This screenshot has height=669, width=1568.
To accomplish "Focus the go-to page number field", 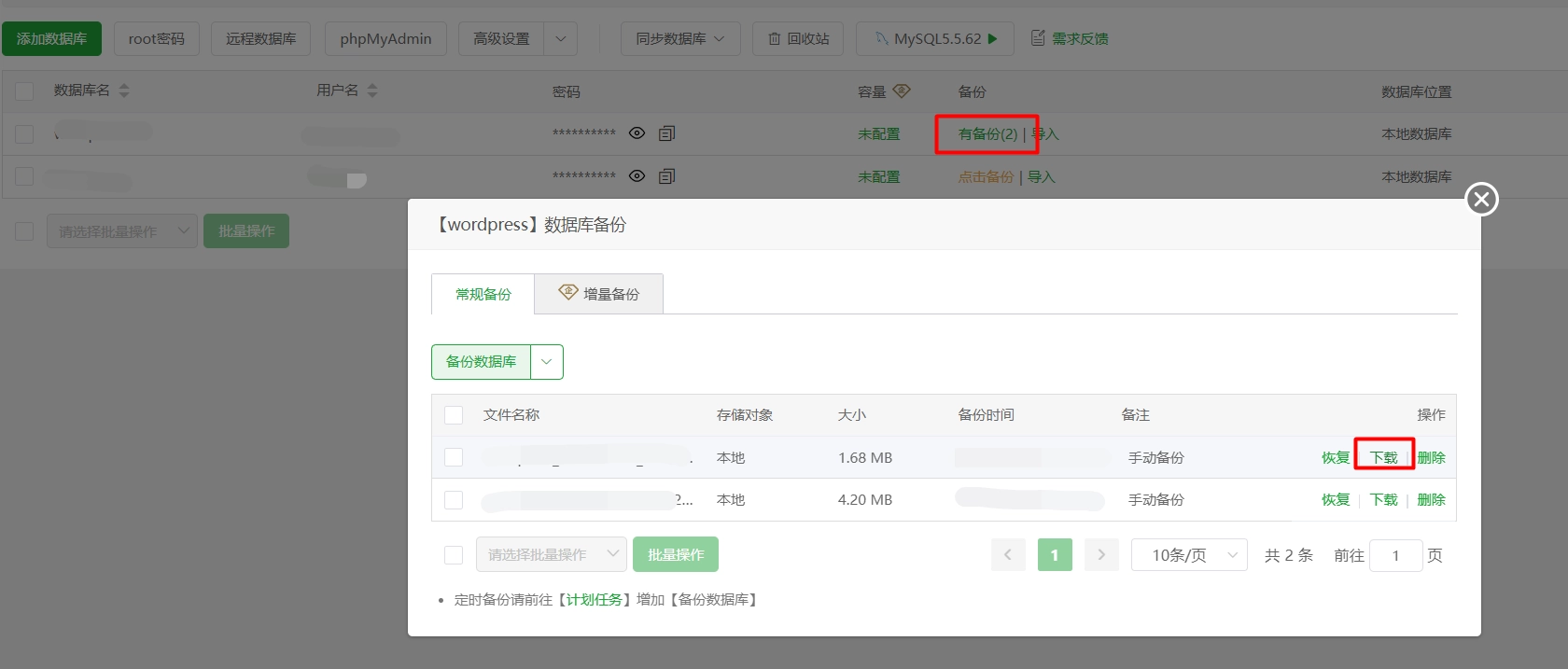I will [1395, 555].
